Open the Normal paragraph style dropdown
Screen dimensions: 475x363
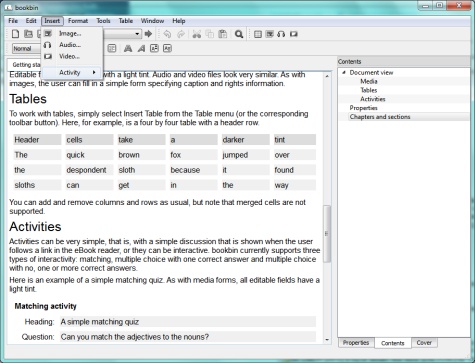coord(27,49)
